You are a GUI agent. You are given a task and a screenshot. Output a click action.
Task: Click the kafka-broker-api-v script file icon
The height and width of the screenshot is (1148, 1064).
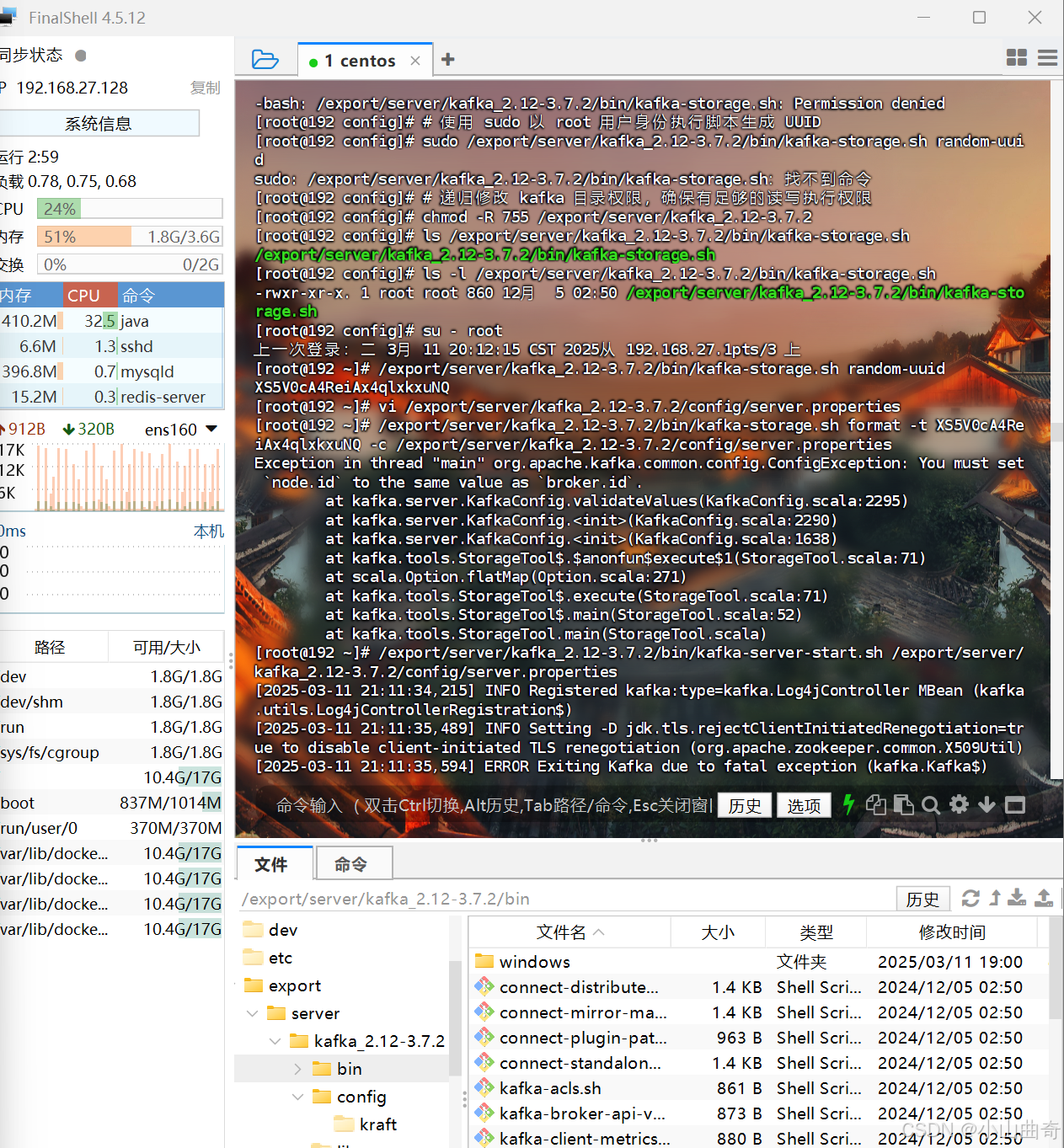(x=484, y=1113)
